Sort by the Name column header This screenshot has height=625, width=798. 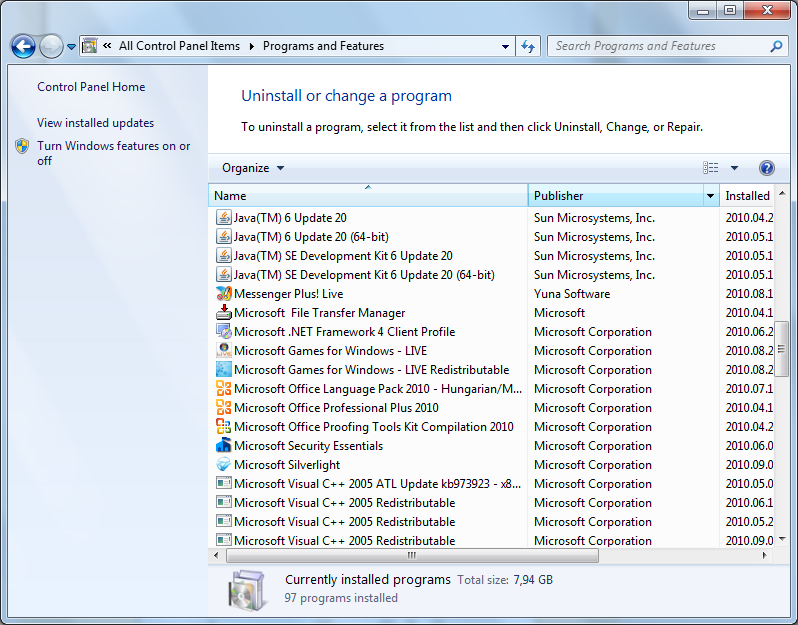[x=368, y=195]
